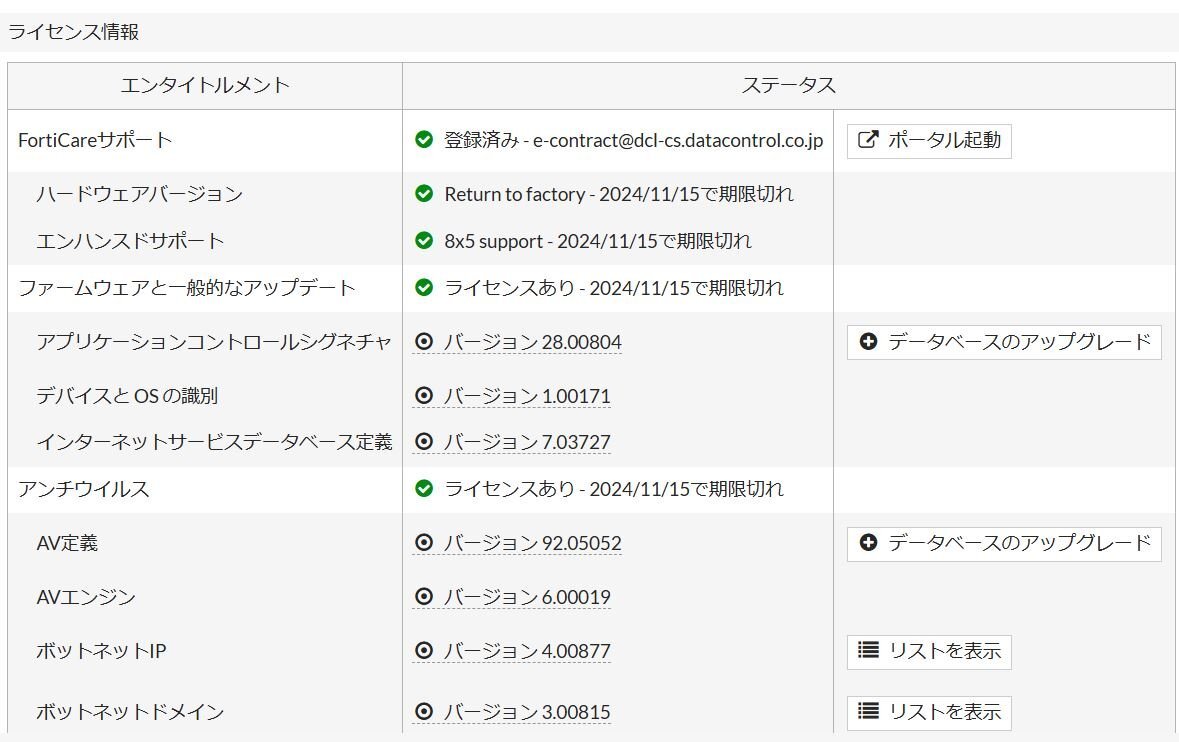The image size is (1179, 742).
Task: Click the ステータス column header
Action: pos(788,86)
